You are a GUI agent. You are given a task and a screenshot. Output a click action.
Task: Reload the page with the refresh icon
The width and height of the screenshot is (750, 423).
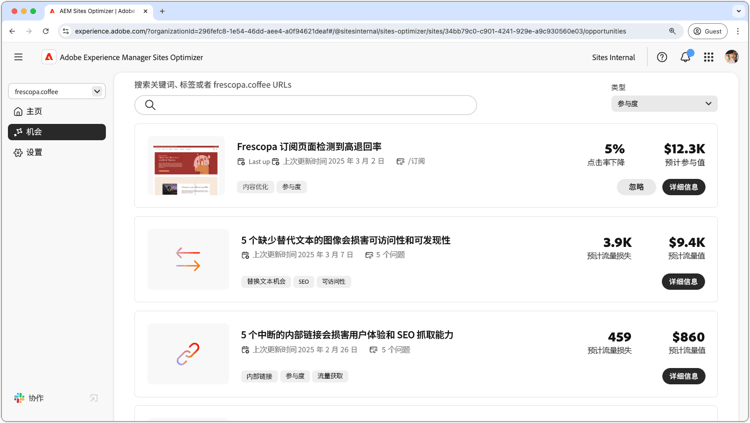[x=45, y=31]
